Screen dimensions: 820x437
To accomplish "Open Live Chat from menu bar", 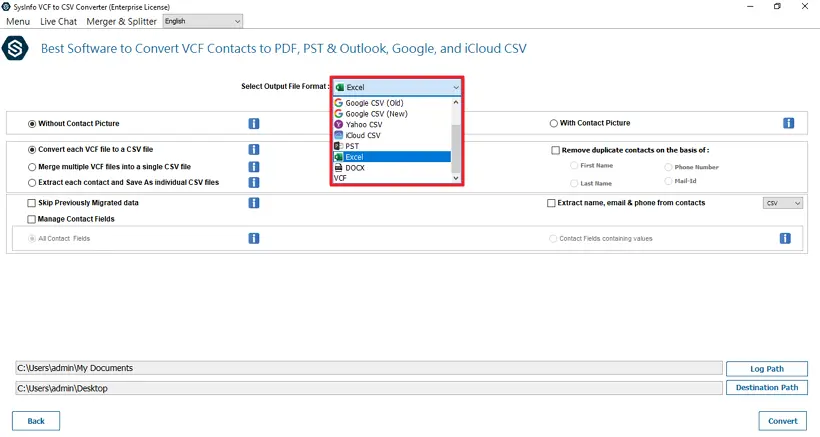I will tap(59, 21).
